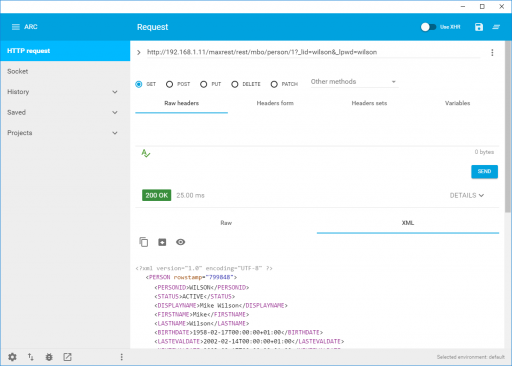Click the LASTEVALDATE XML line
Screen dimensions: 512x366
[249, 341]
